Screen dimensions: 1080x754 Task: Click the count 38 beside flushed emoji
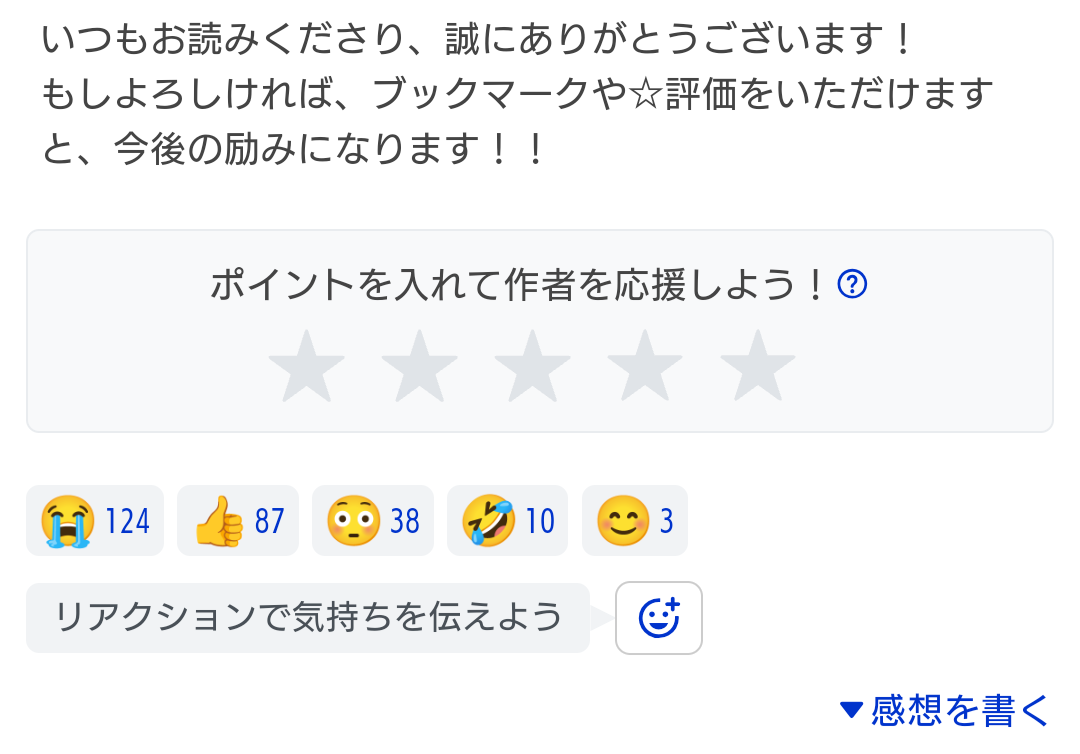tap(405, 522)
